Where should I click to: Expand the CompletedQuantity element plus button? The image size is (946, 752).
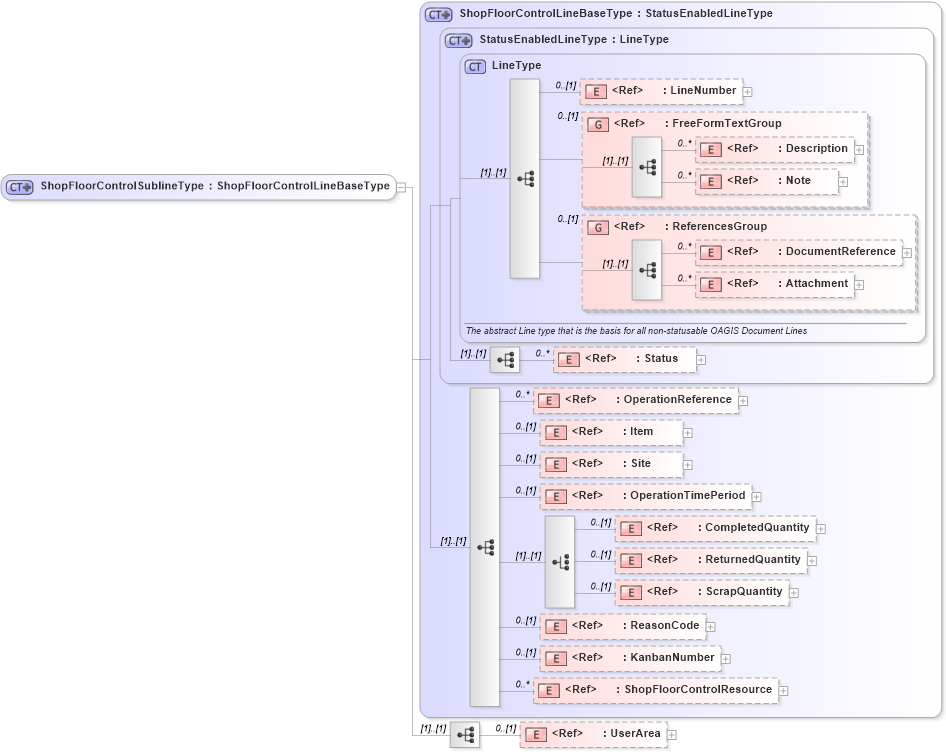coord(819,528)
